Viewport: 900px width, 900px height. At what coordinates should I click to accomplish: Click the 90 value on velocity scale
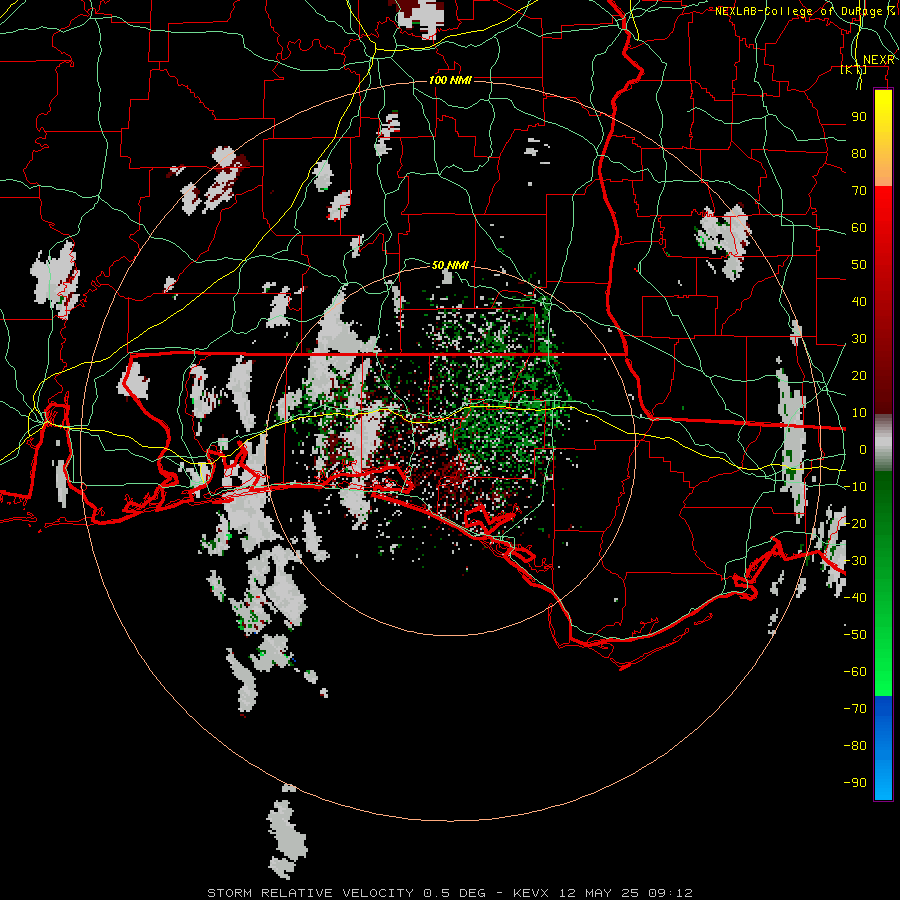[859, 117]
